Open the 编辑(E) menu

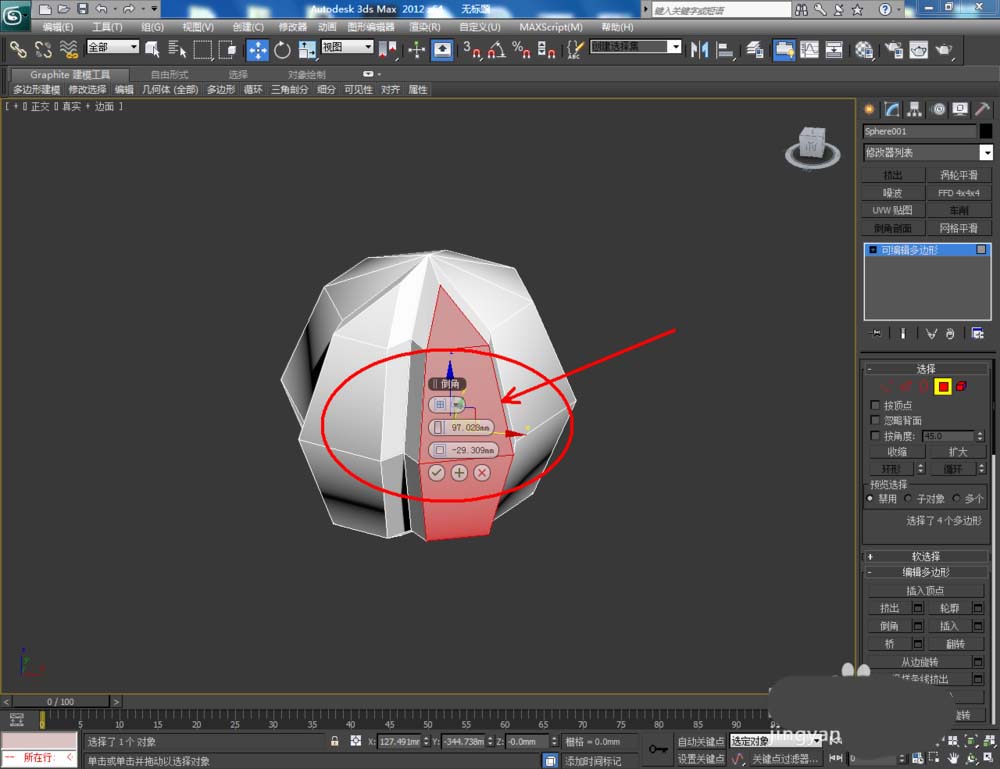(58, 27)
